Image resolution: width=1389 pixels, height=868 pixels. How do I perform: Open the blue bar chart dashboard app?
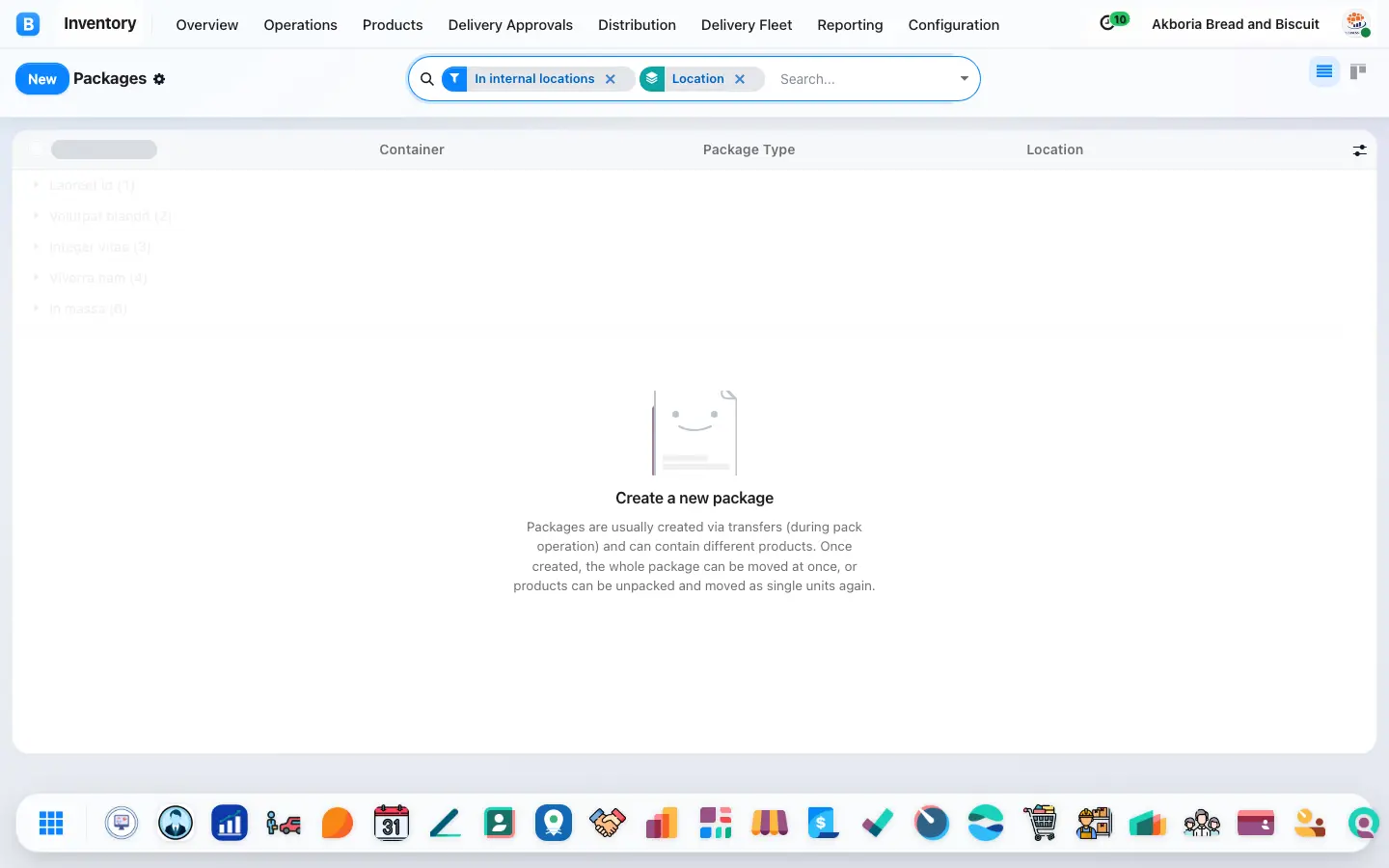point(230,823)
